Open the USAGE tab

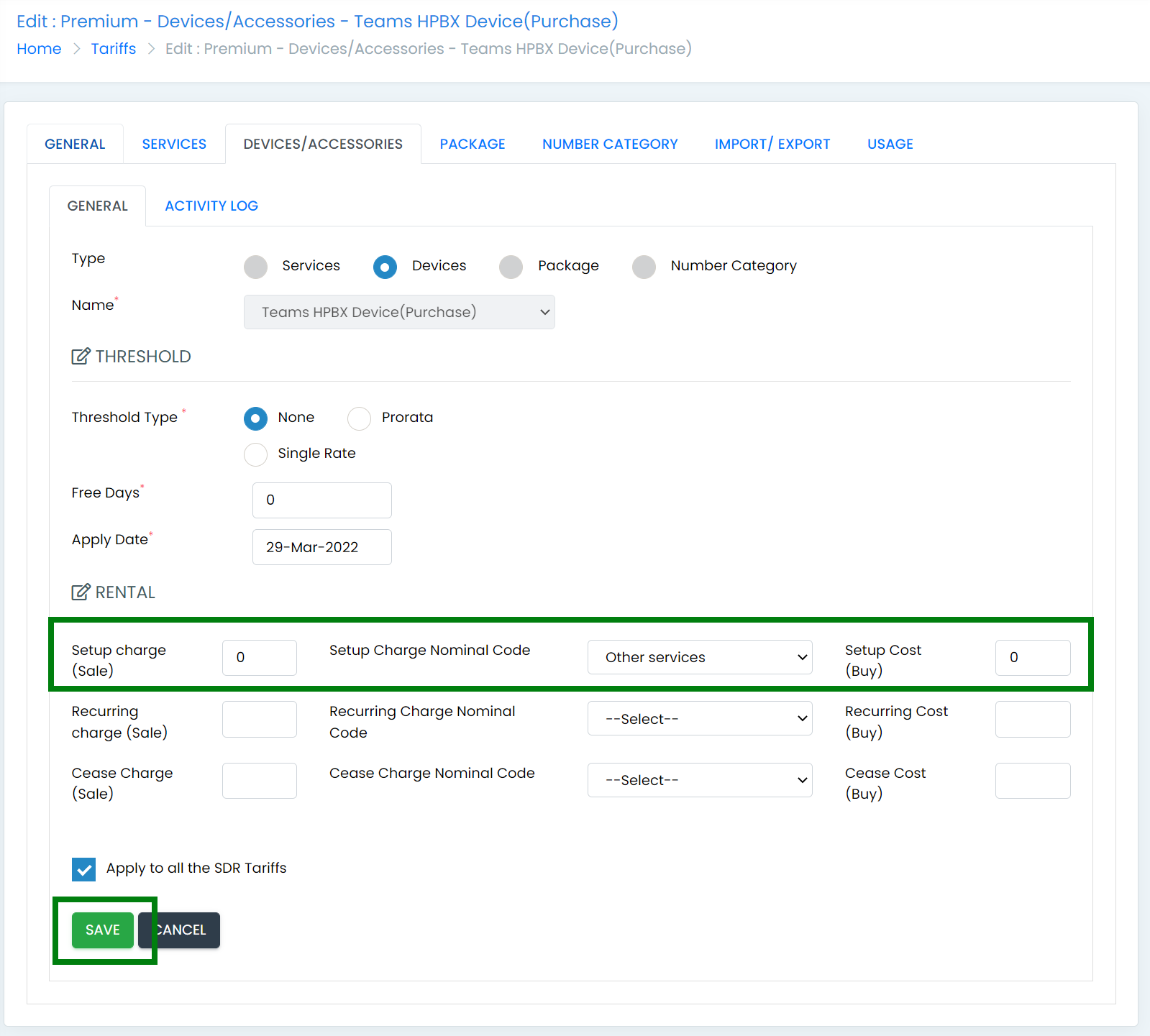point(890,144)
